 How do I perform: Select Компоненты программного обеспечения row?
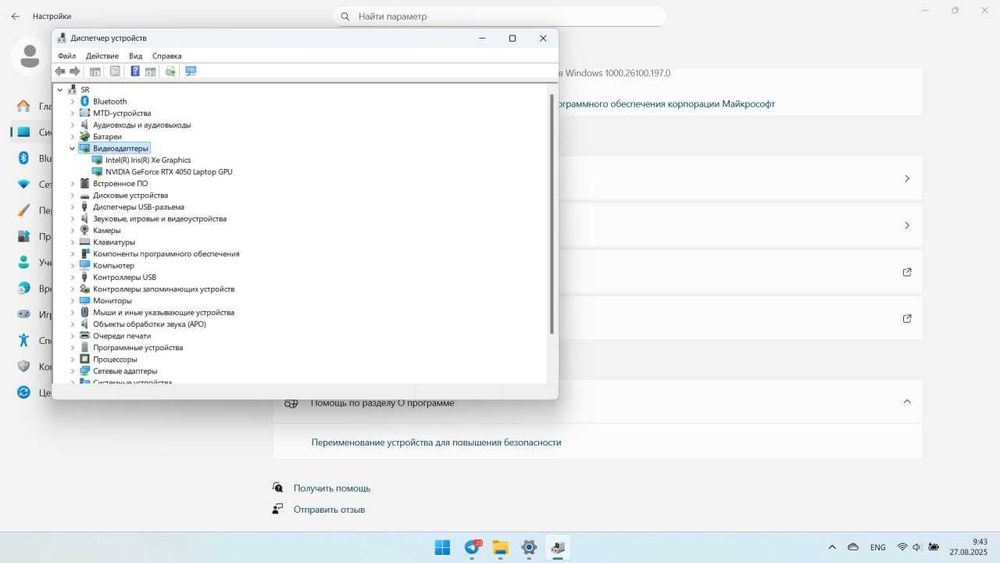tap(166, 254)
